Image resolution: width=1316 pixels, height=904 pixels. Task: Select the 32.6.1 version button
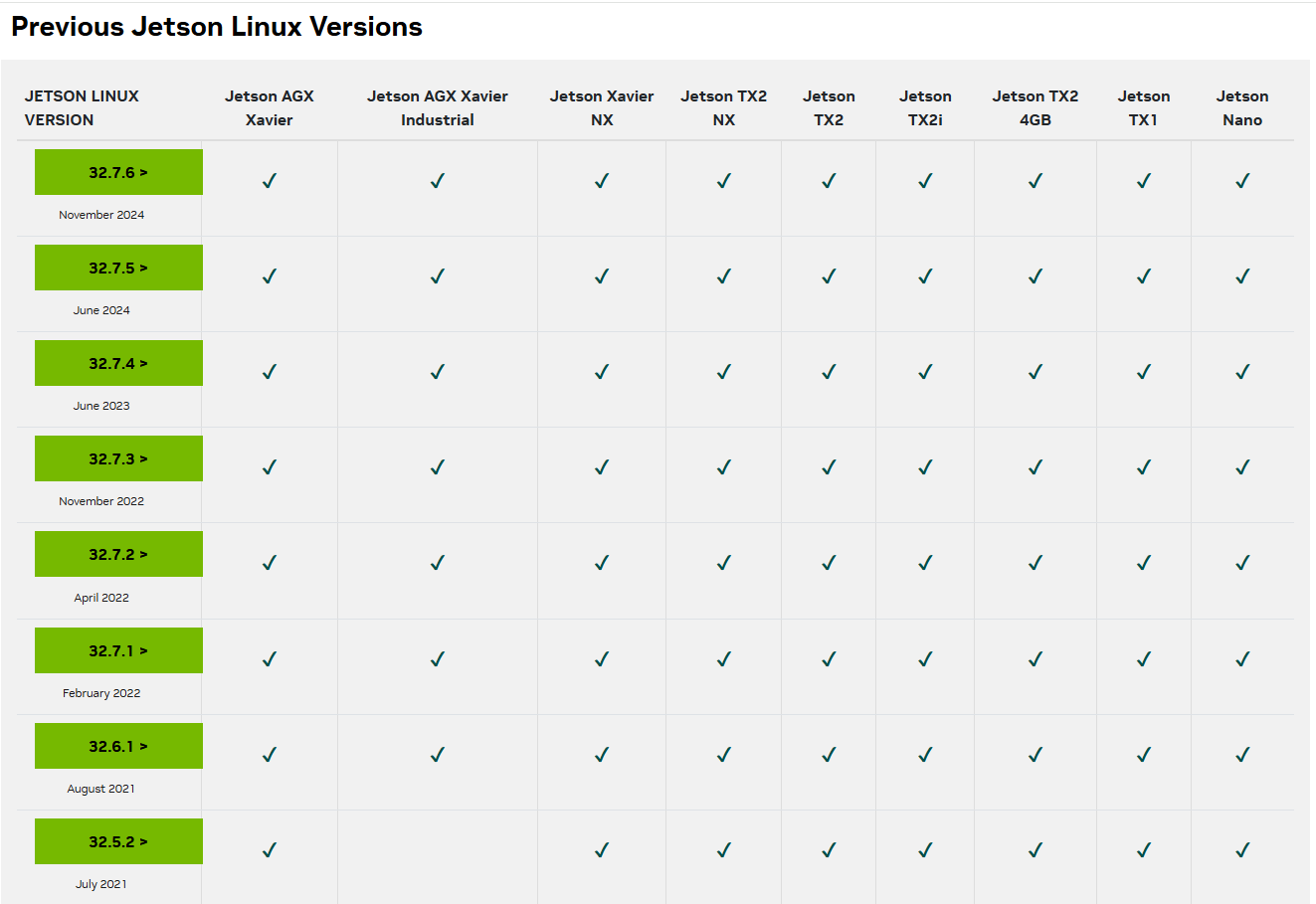(x=118, y=746)
